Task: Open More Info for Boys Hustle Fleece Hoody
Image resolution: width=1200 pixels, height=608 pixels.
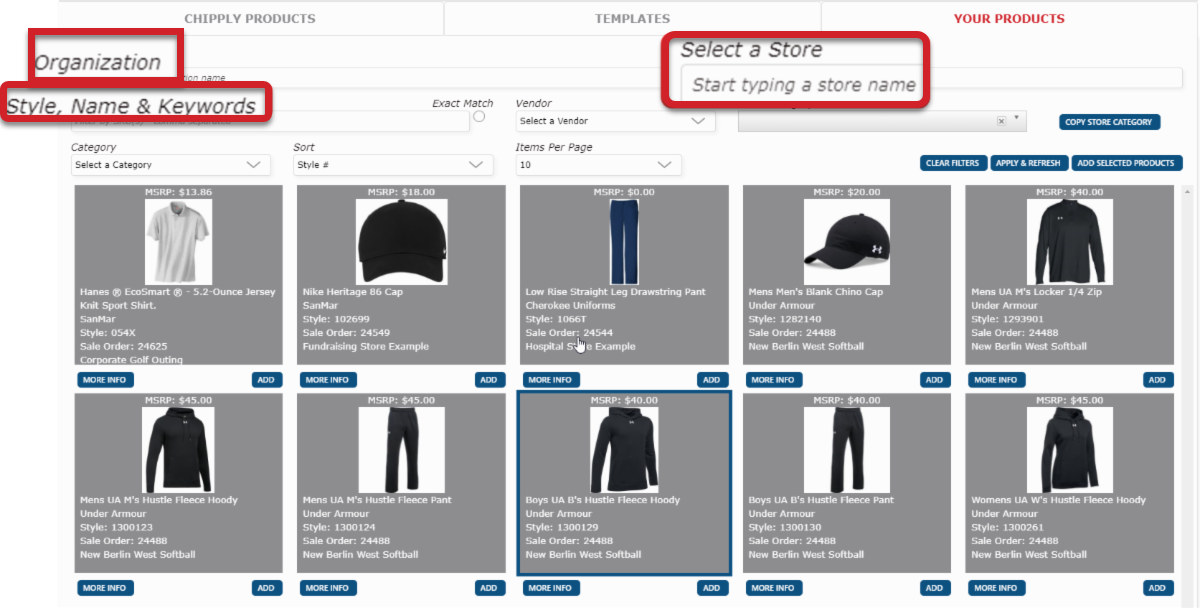Action: [550, 588]
